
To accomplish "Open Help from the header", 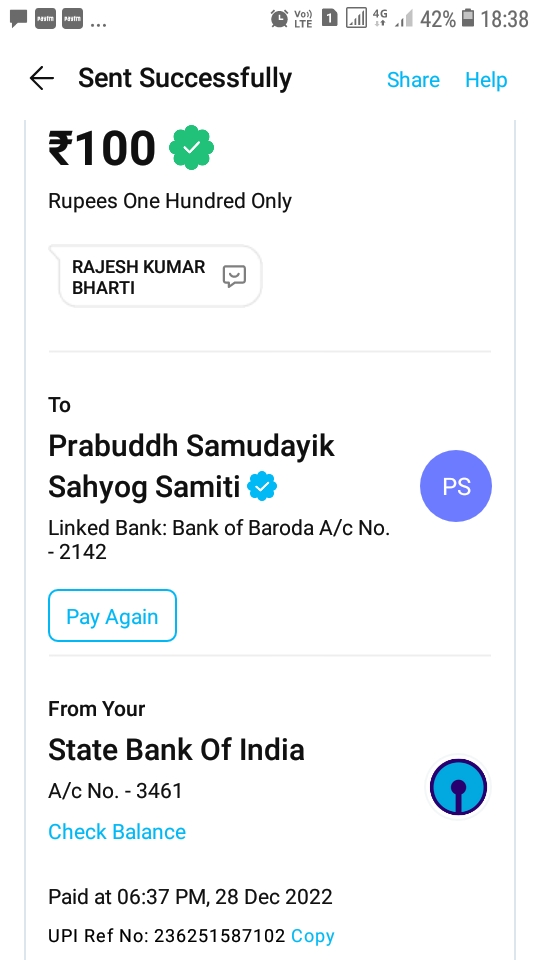I will (486, 80).
